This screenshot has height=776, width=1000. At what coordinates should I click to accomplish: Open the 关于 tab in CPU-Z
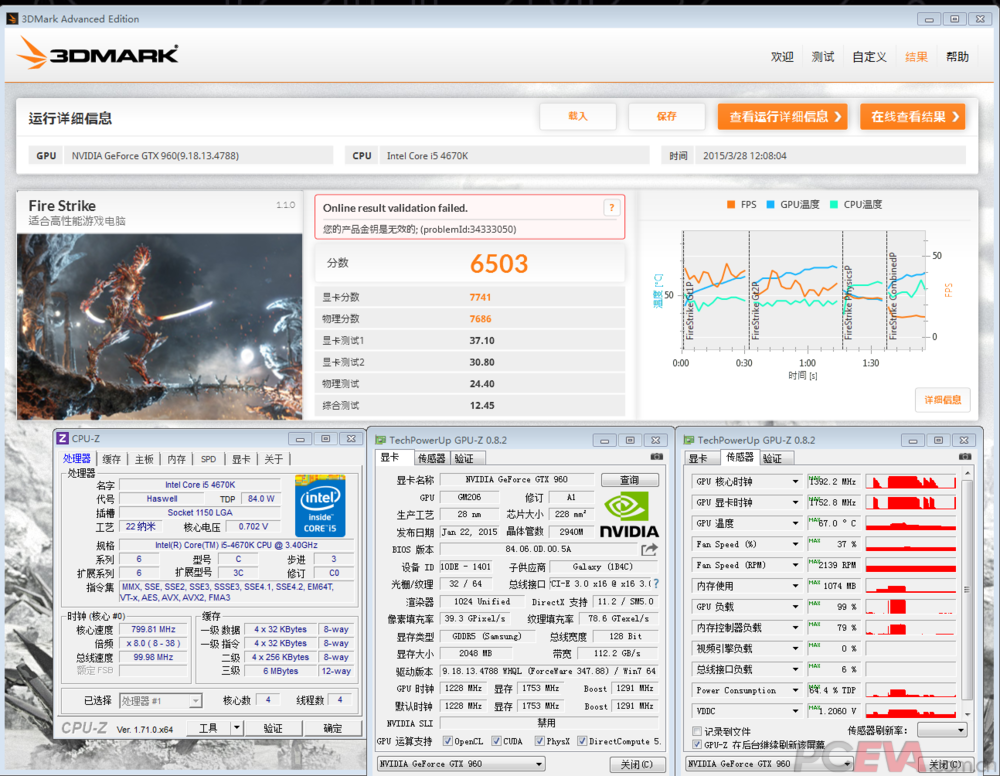coord(274,459)
